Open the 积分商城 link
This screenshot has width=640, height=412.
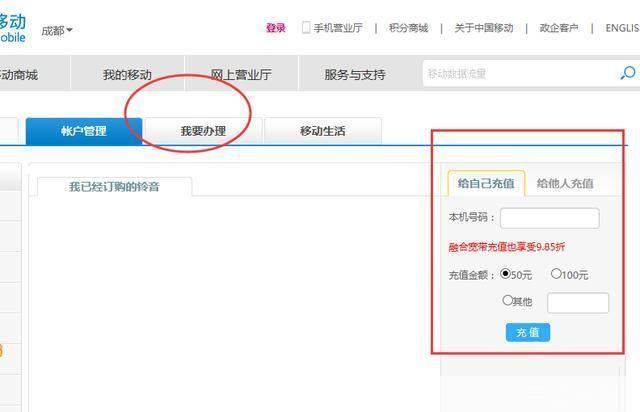408,28
